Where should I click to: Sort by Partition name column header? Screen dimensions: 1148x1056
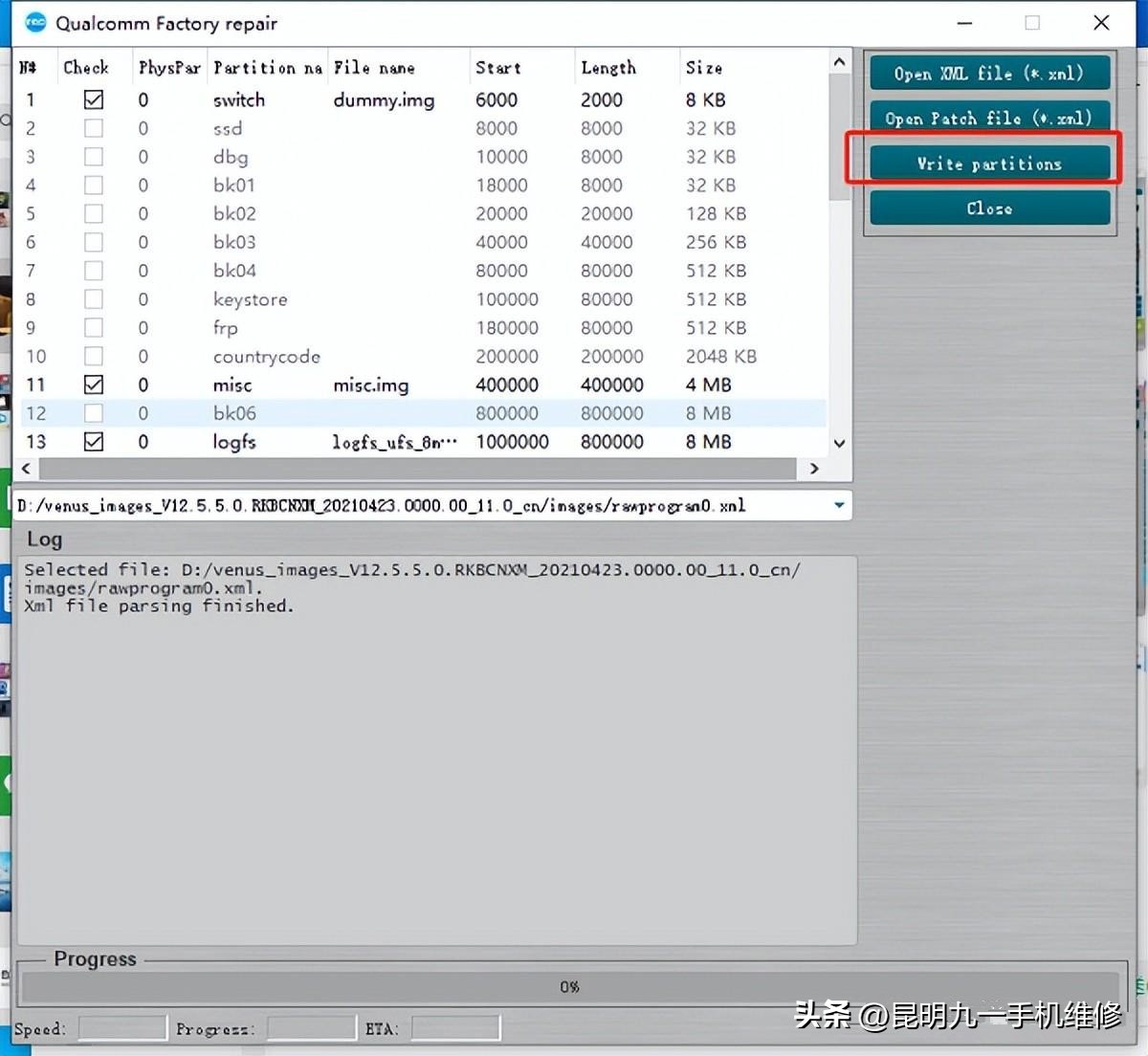[267, 68]
